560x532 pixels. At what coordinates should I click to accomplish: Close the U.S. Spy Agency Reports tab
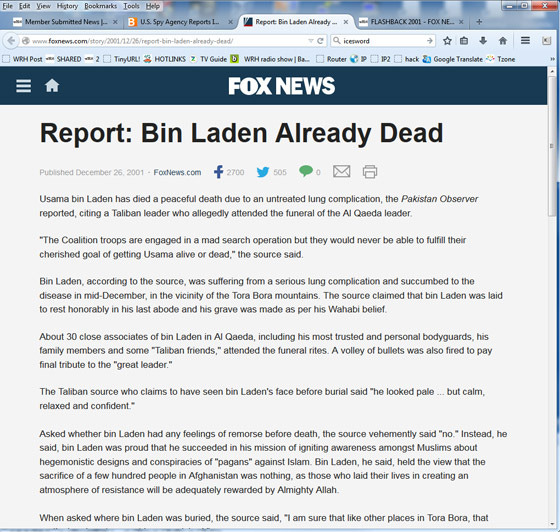[230, 22]
